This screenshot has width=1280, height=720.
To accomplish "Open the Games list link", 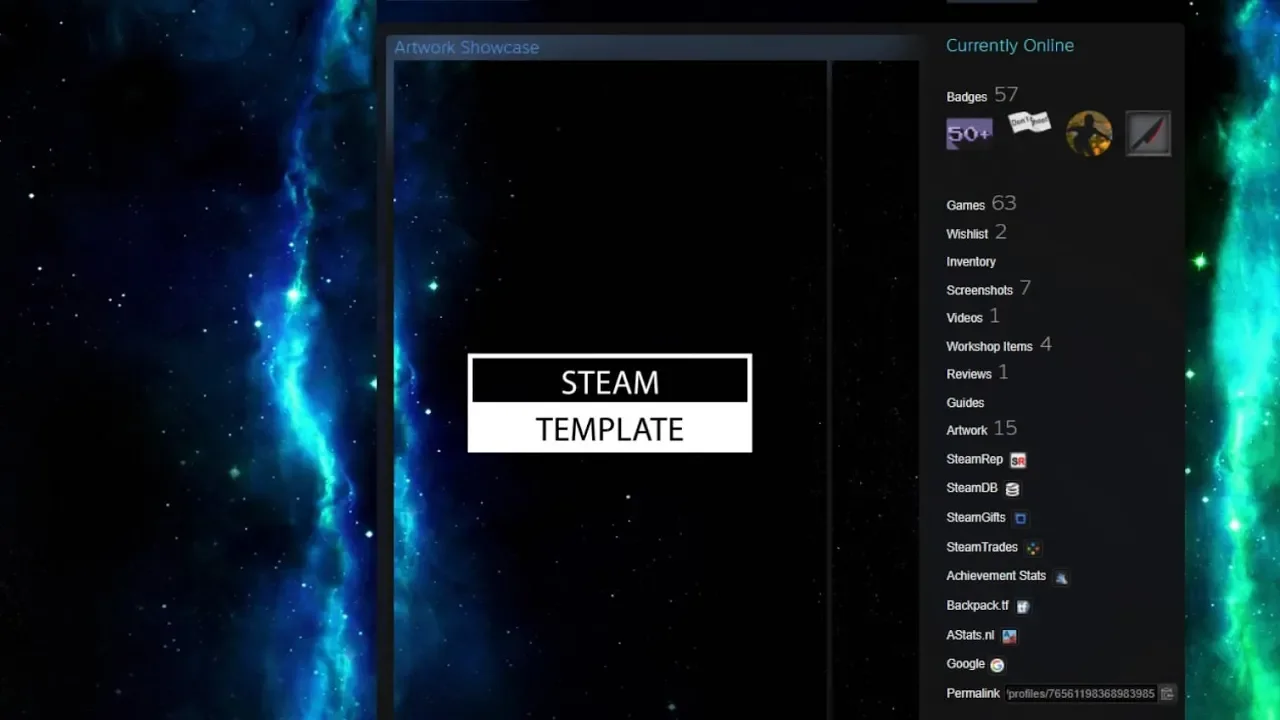I will click(x=965, y=205).
